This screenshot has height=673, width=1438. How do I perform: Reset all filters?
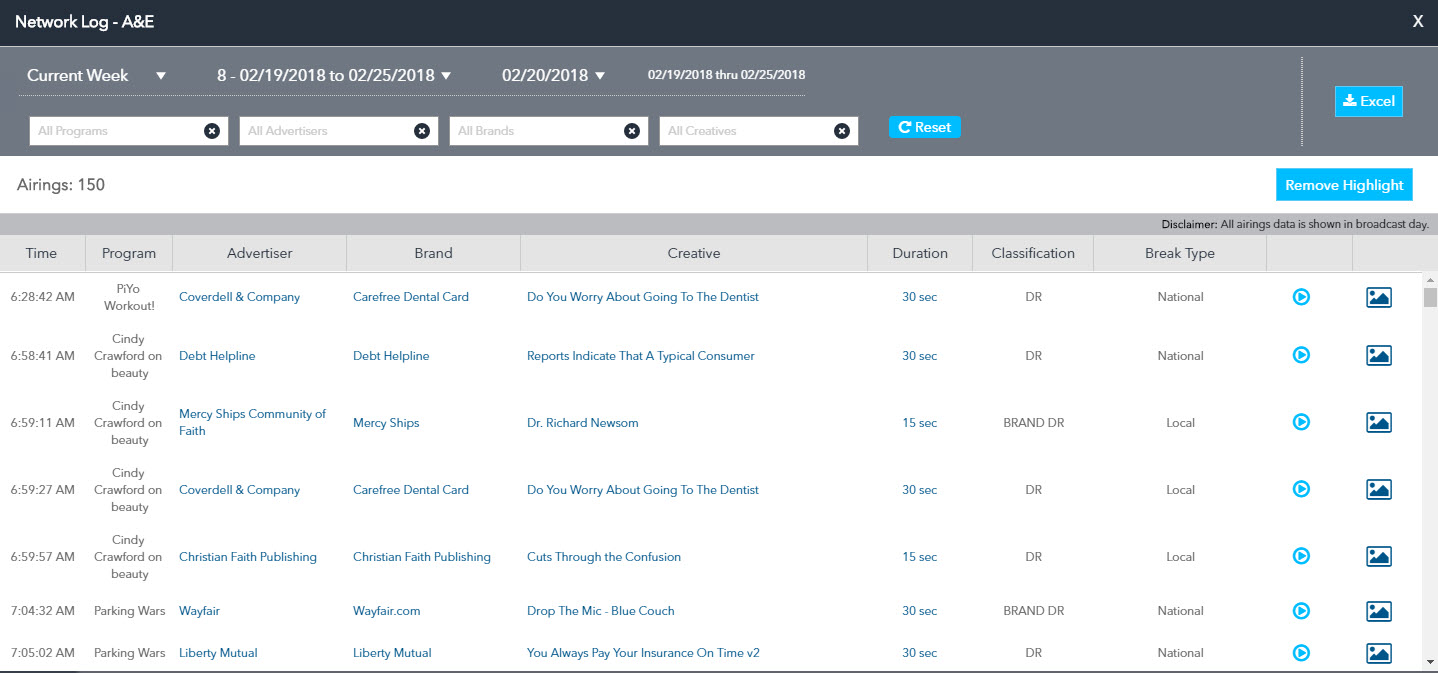coord(925,127)
